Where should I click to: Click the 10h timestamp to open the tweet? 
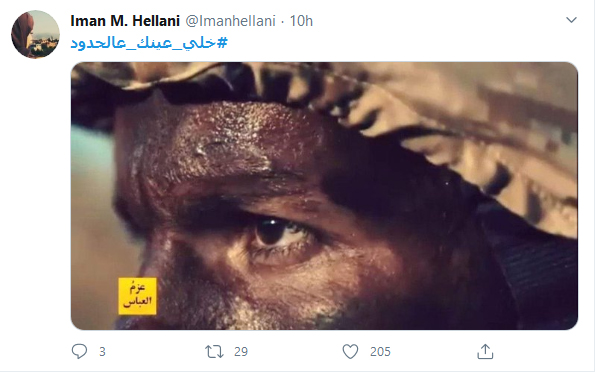point(301,21)
